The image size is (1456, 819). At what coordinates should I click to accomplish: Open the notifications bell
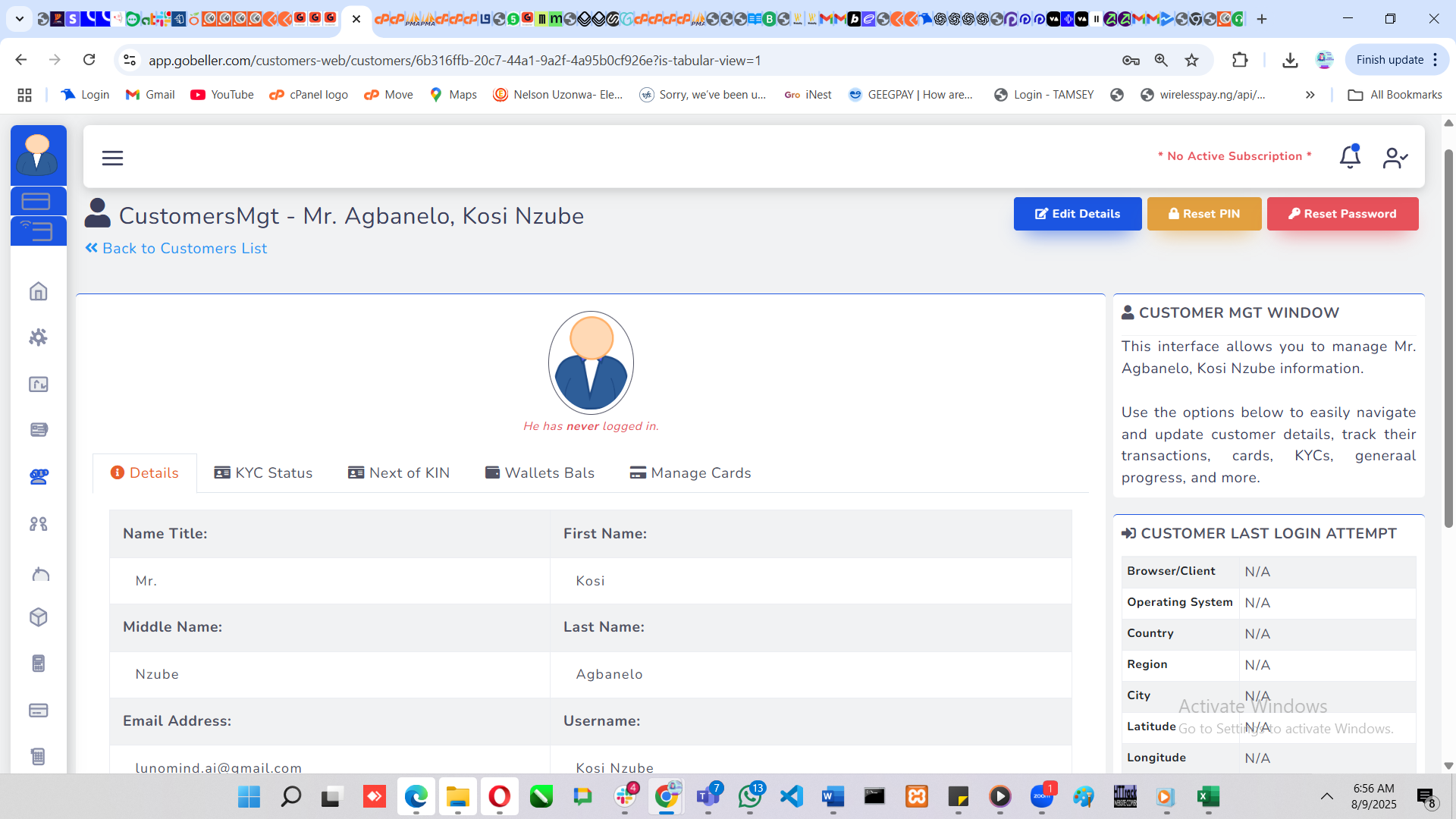(x=1350, y=157)
